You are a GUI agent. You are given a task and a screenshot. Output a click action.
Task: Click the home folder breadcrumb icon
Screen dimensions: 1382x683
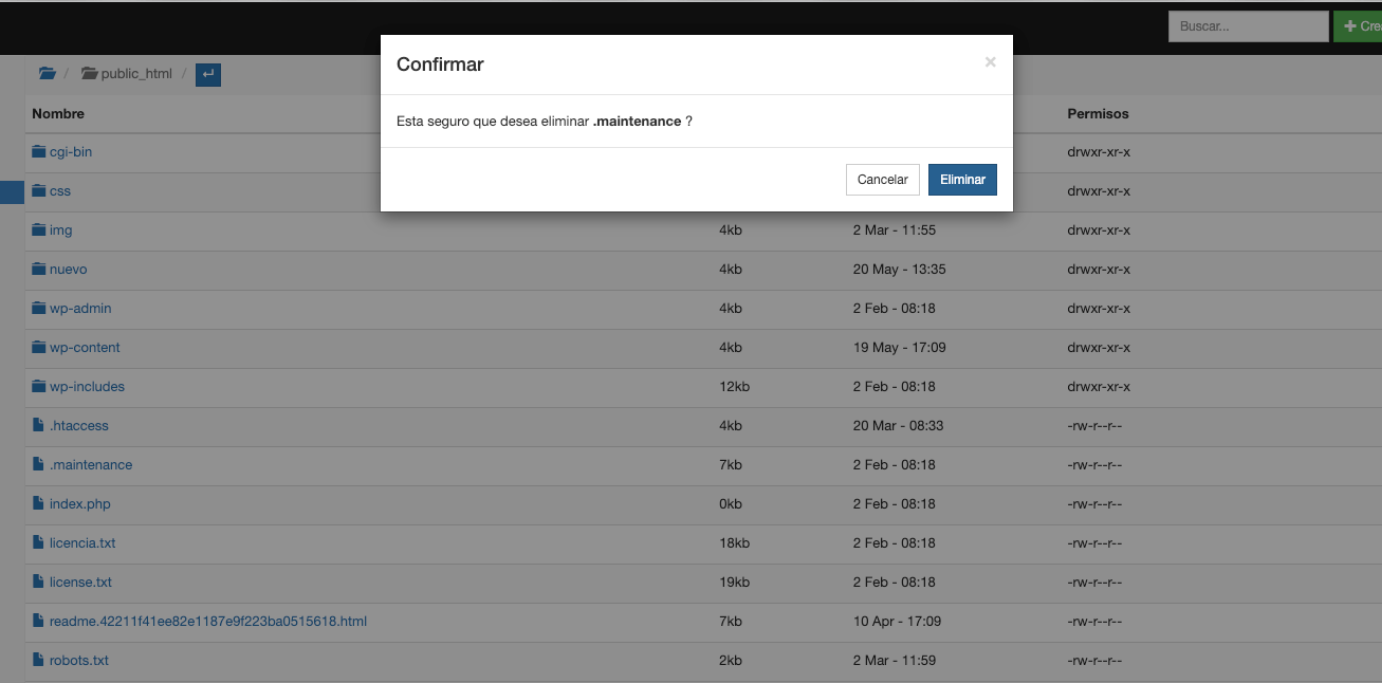(47, 74)
